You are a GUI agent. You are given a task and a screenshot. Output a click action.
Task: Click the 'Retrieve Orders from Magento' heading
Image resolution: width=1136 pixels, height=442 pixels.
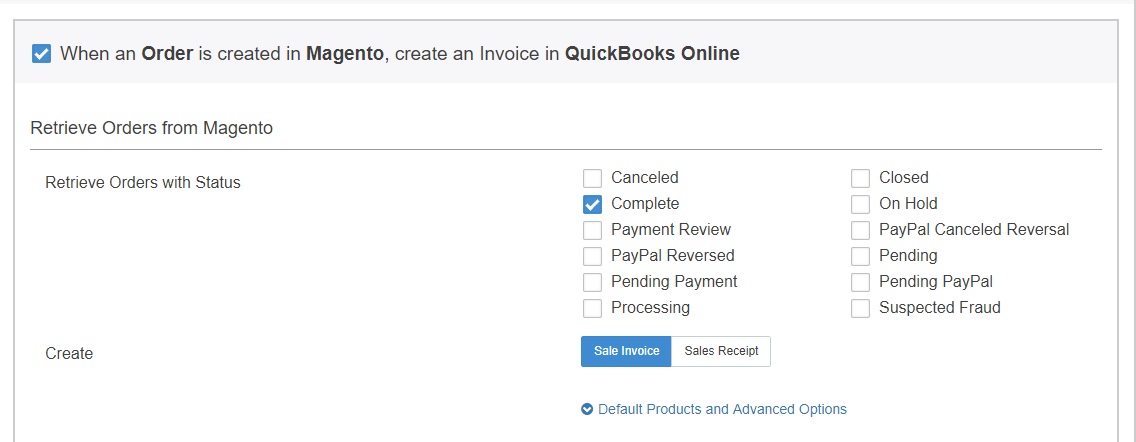pyautogui.click(x=151, y=128)
